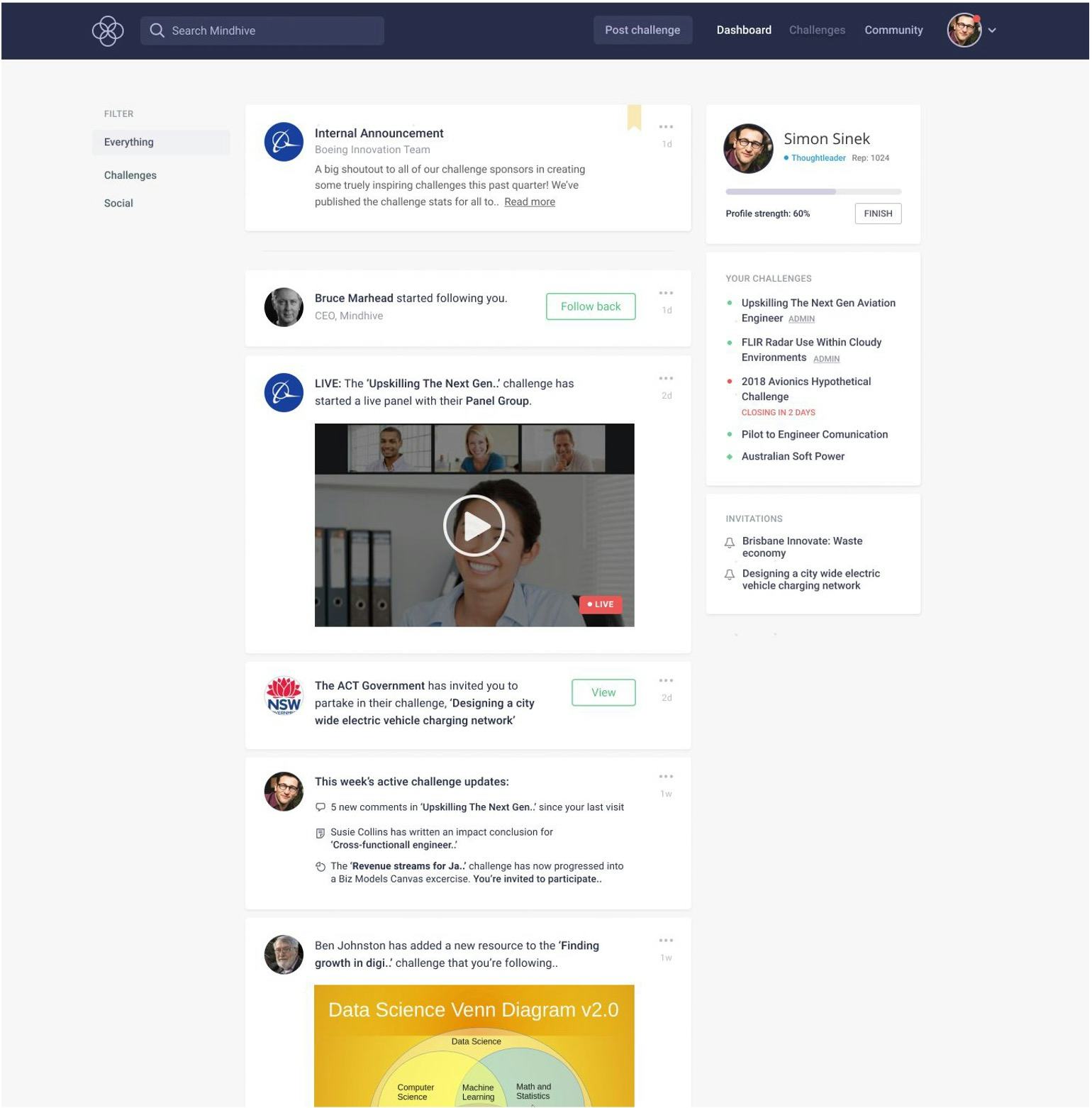1092x1108 pixels.
Task: Click the Post challenge button
Action: [x=642, y=30]
